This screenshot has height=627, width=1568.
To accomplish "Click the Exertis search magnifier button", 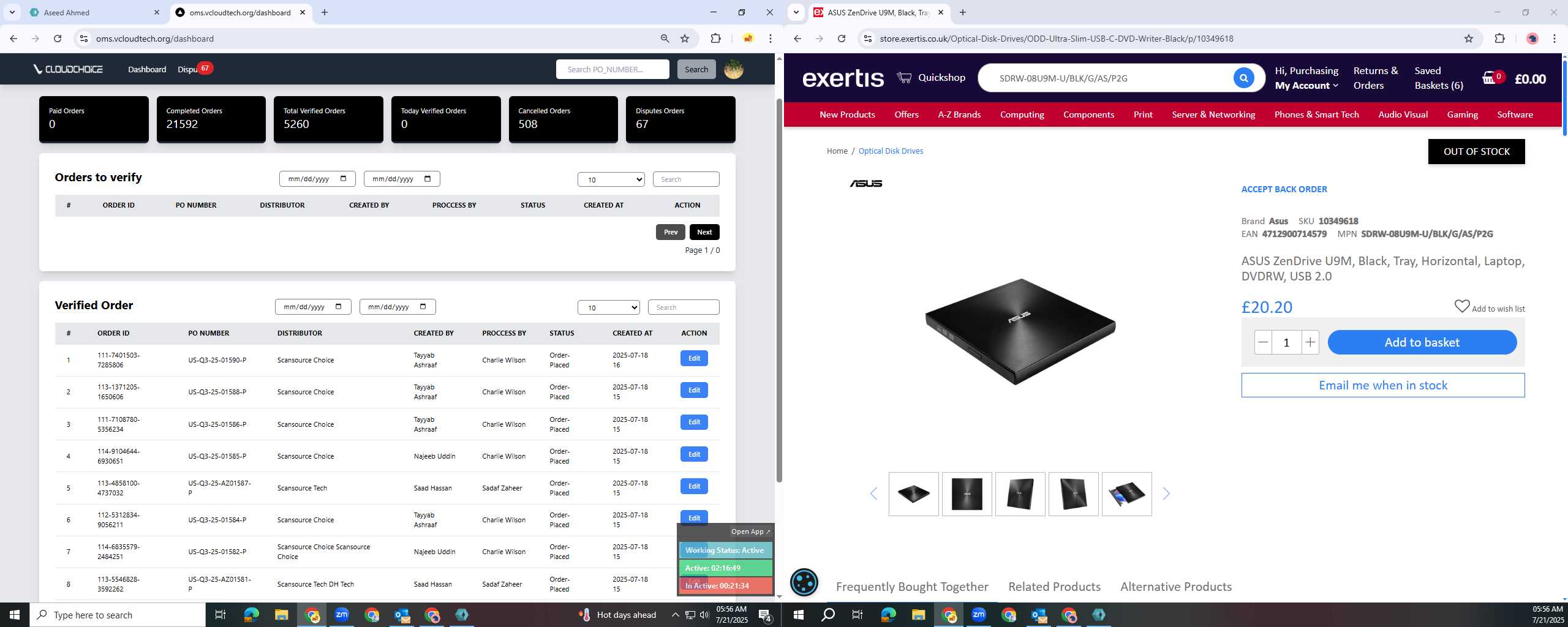I will [x=1243, y=78].
